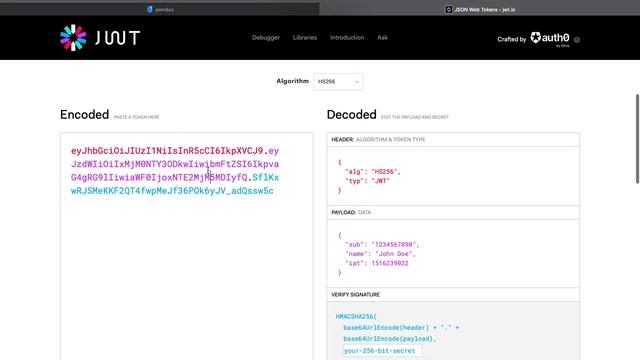Click the page vertical scrollbar

point(637,139)
